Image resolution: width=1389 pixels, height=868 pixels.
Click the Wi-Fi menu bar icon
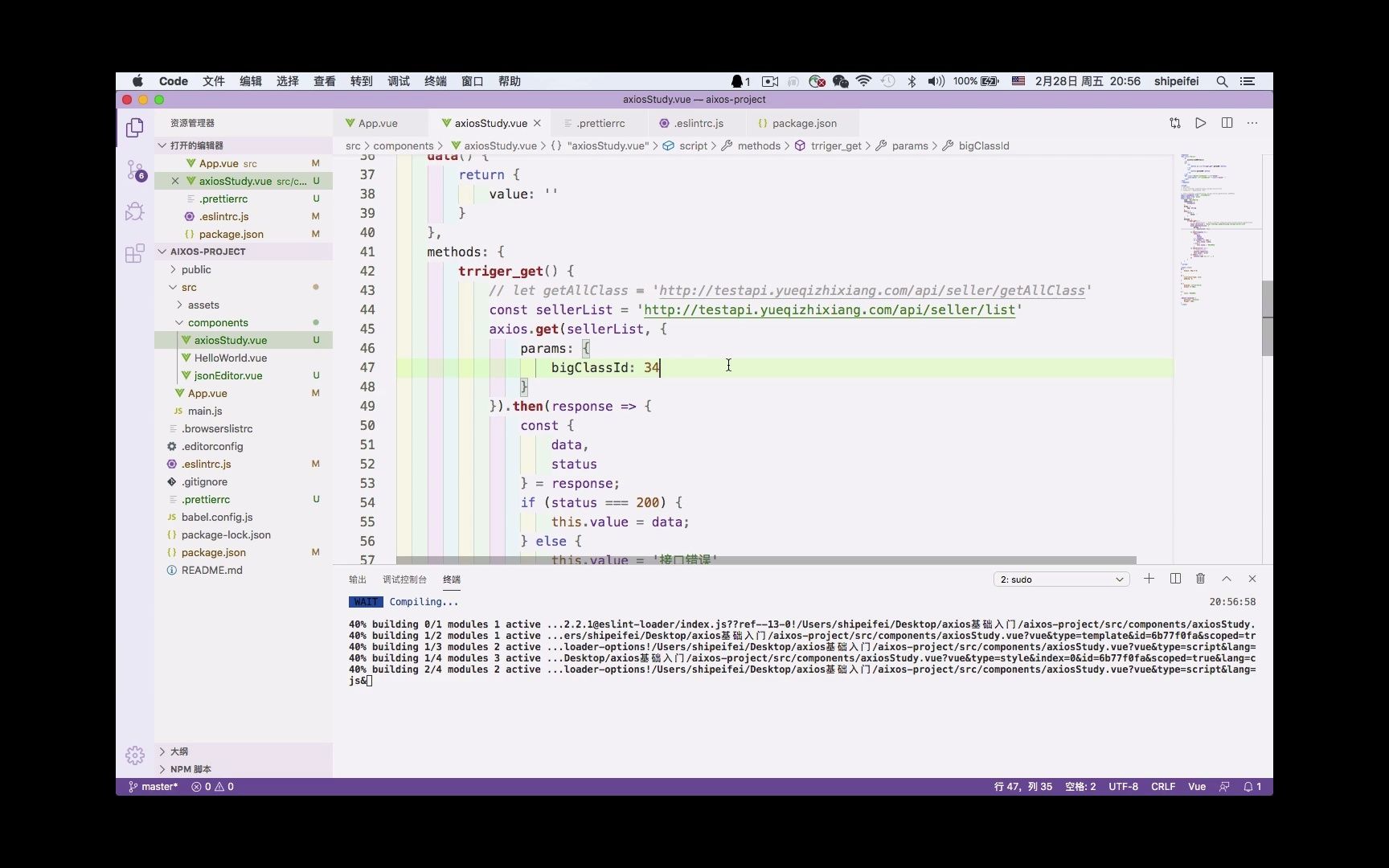[x=864, y=81]
